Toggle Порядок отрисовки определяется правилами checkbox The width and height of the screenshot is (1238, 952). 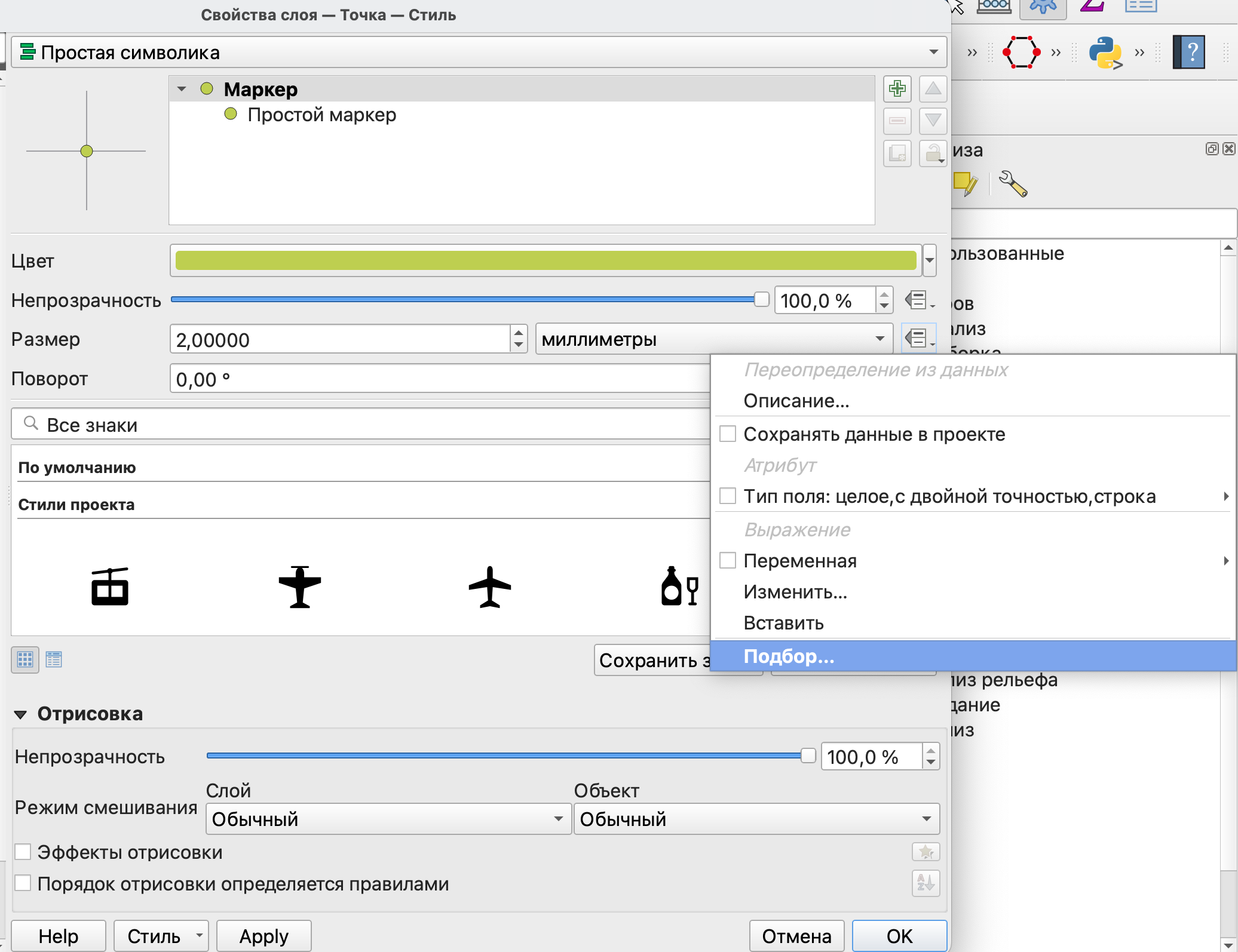pyautogui.click(x=23, y=883)
